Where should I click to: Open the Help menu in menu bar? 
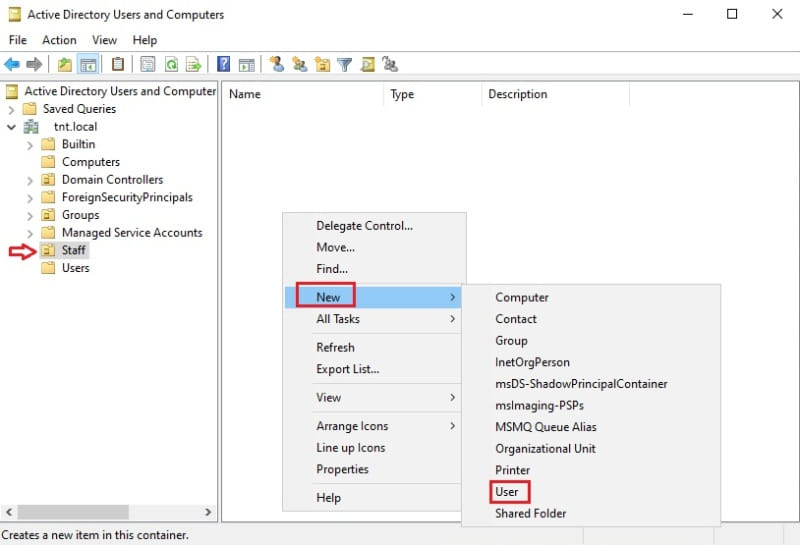point(144,40)
